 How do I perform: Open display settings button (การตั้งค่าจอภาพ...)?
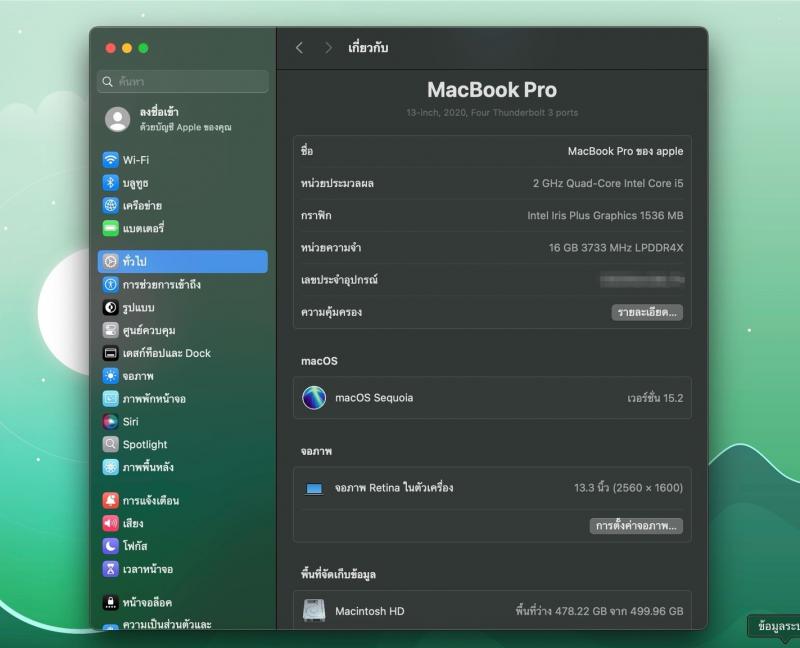pos(636,526)
